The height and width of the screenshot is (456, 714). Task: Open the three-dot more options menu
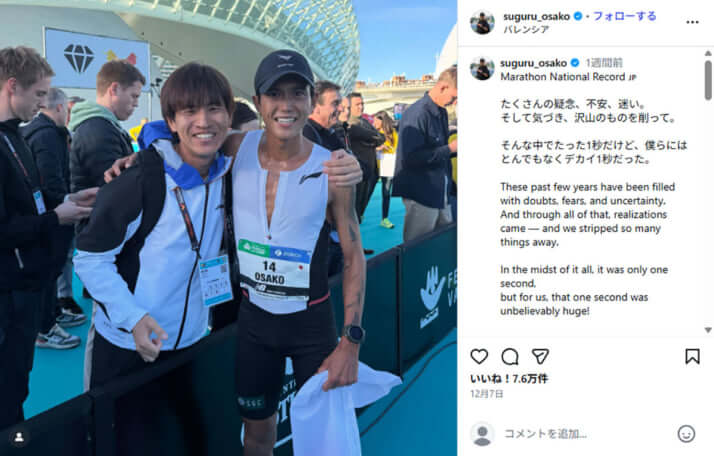[692, 22]
